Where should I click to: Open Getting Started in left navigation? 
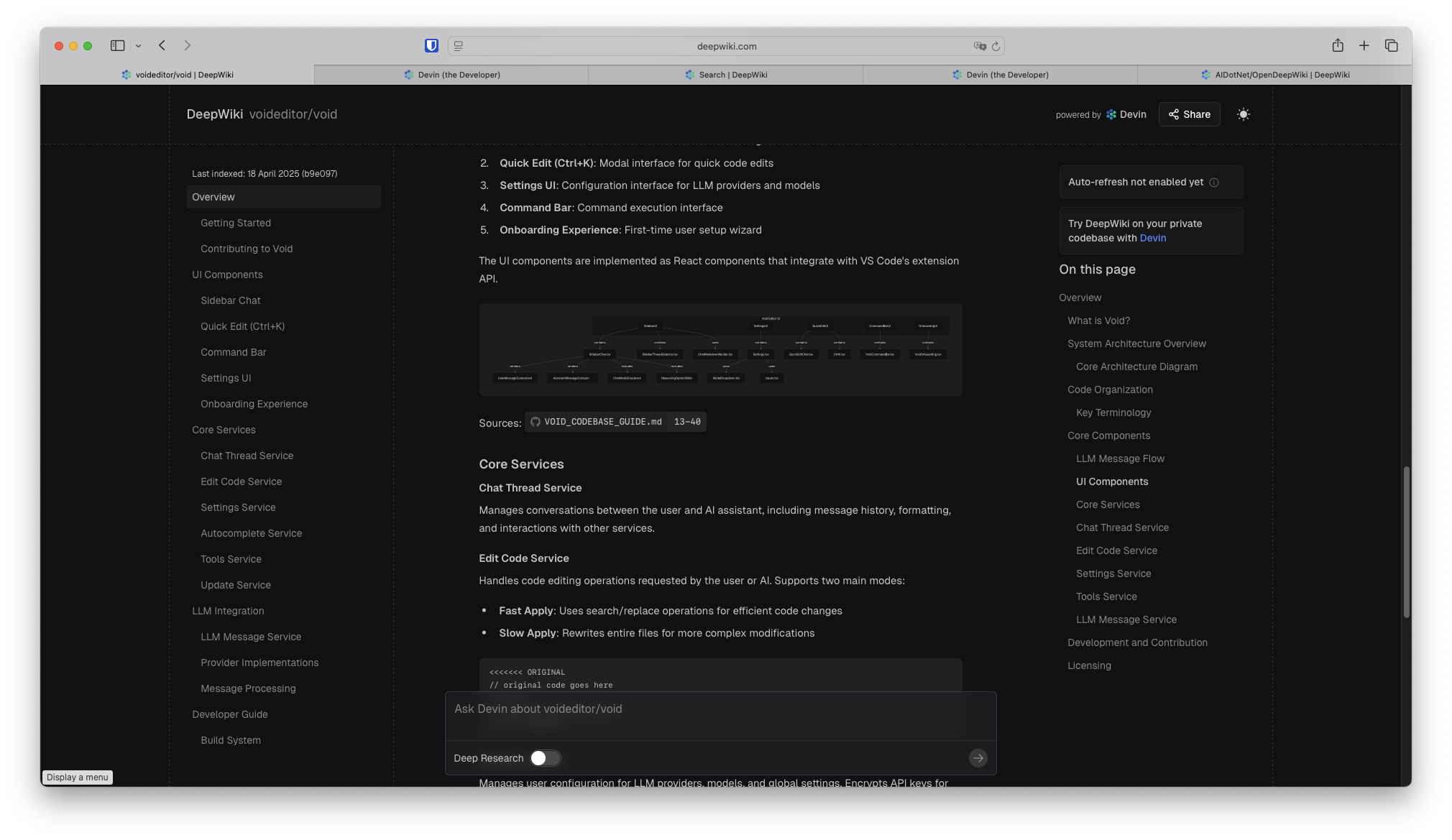pos(235,223)
